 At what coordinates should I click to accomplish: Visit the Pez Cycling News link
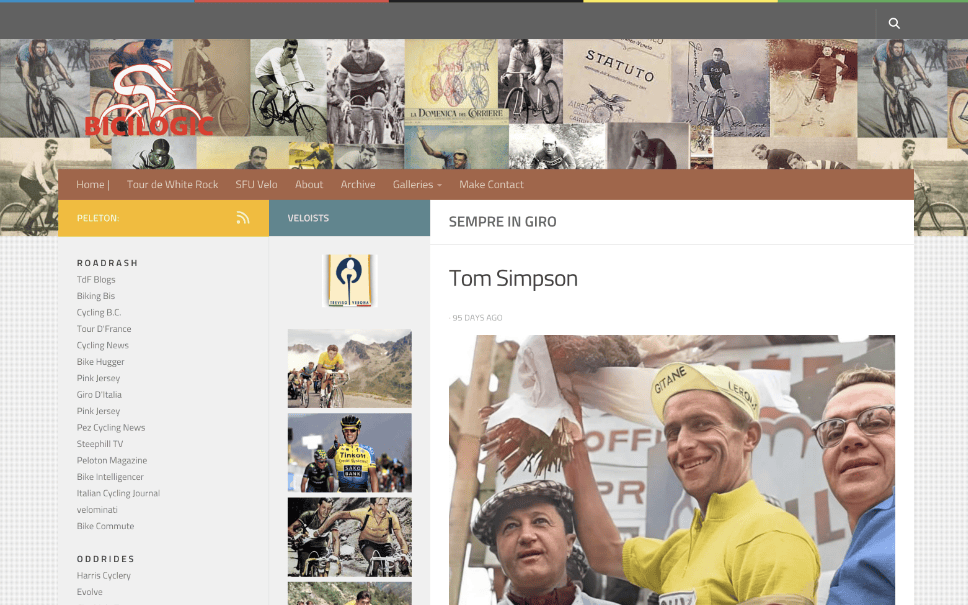pos(111,428)
